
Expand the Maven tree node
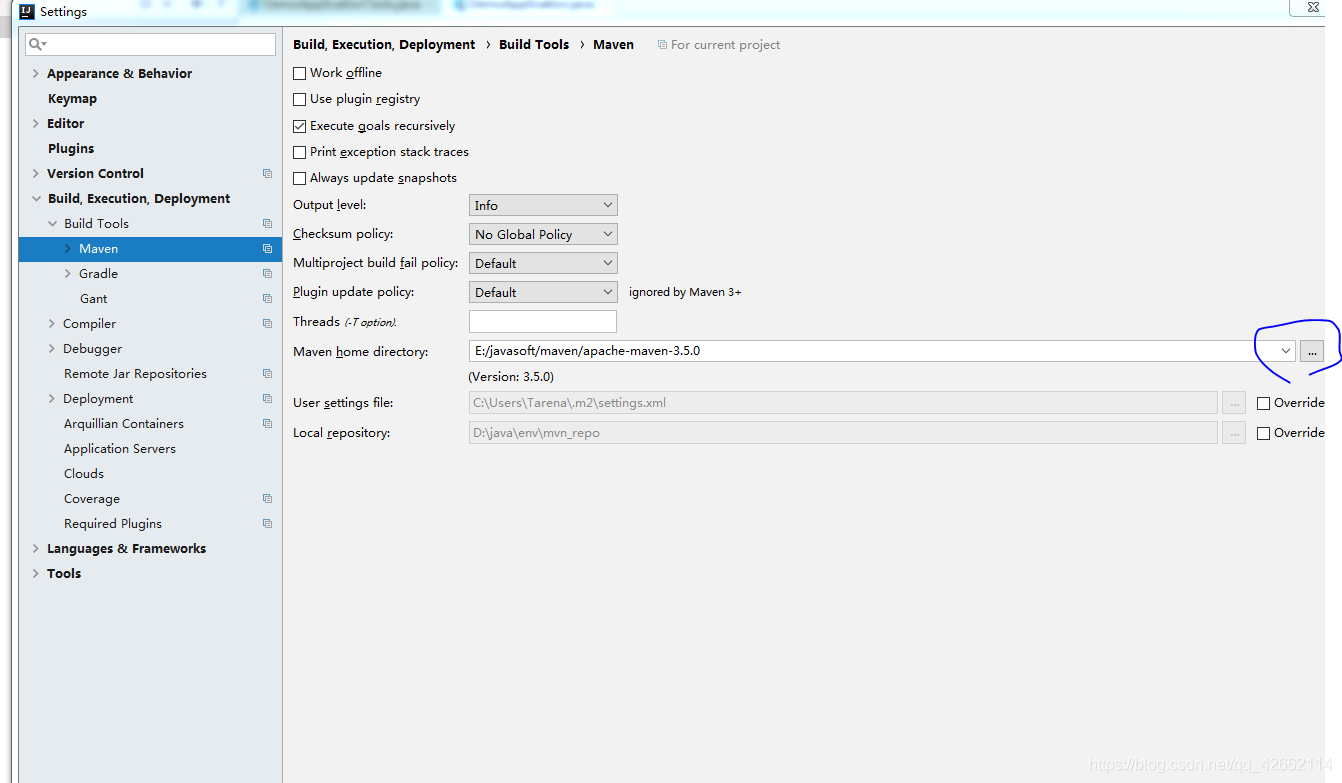68,248
